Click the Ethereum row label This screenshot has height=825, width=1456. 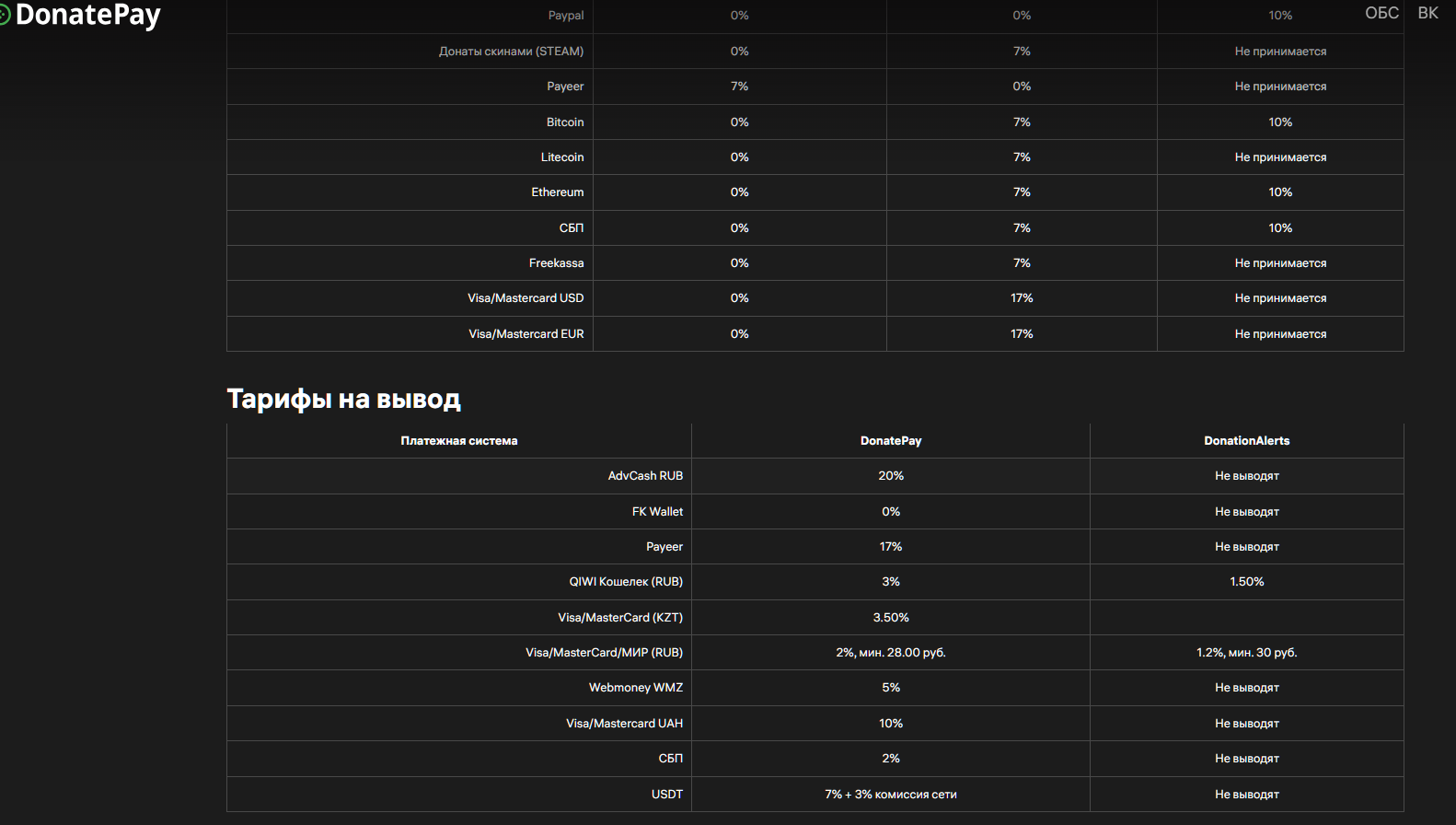click(557, 192)
